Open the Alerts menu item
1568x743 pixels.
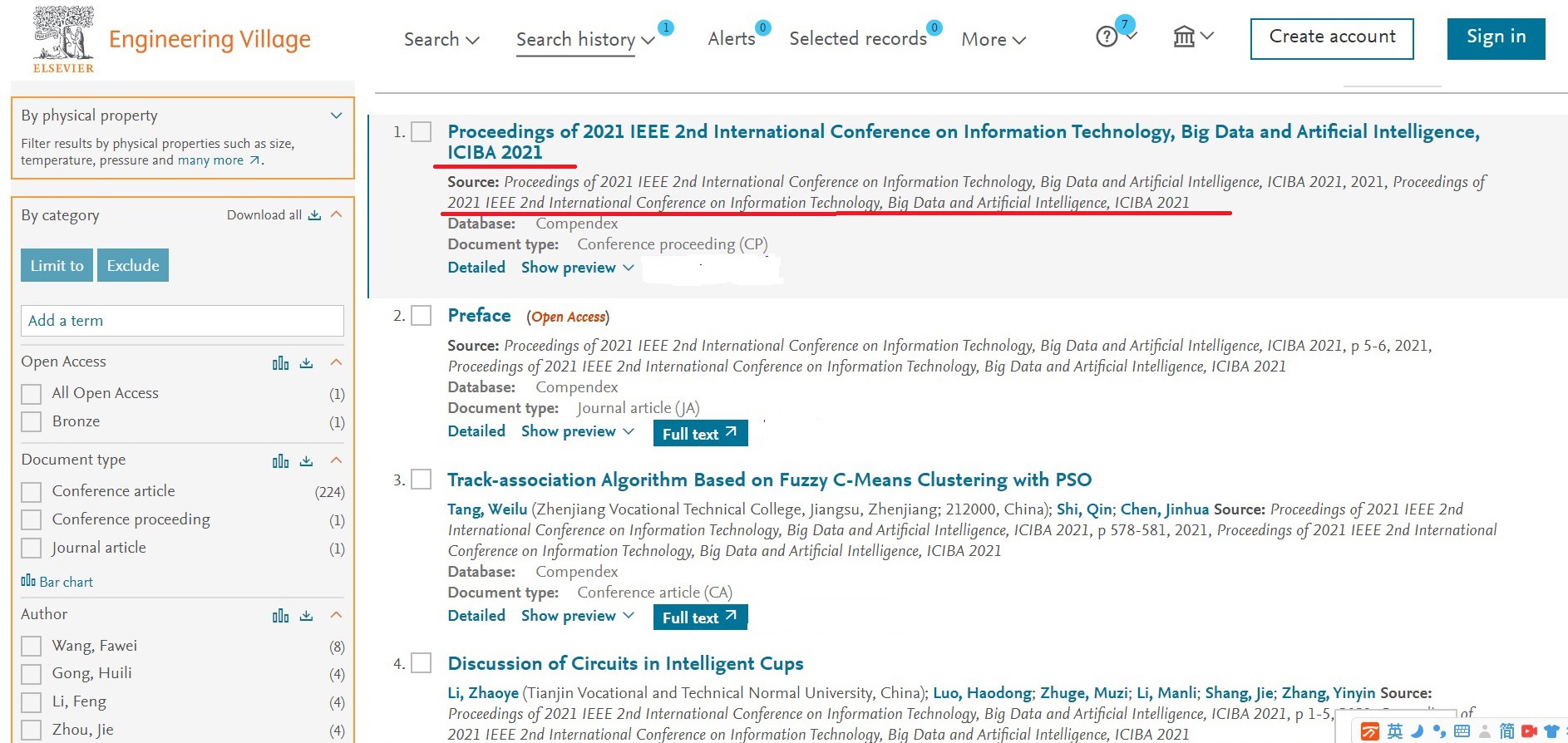(732, 38)
